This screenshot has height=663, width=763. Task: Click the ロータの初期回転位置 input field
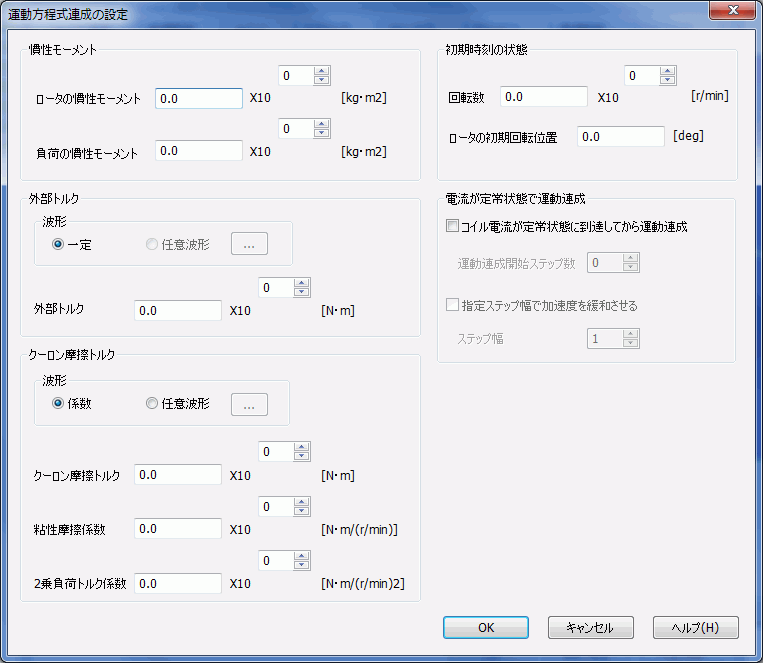(x=620, y=136)
